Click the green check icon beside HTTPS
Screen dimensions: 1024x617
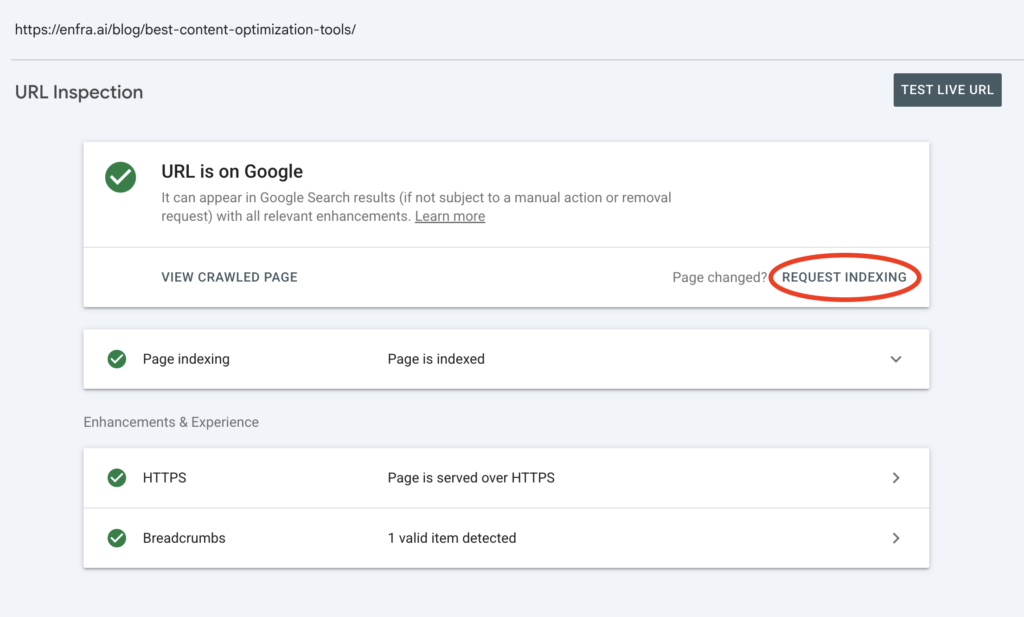[117, 478]
